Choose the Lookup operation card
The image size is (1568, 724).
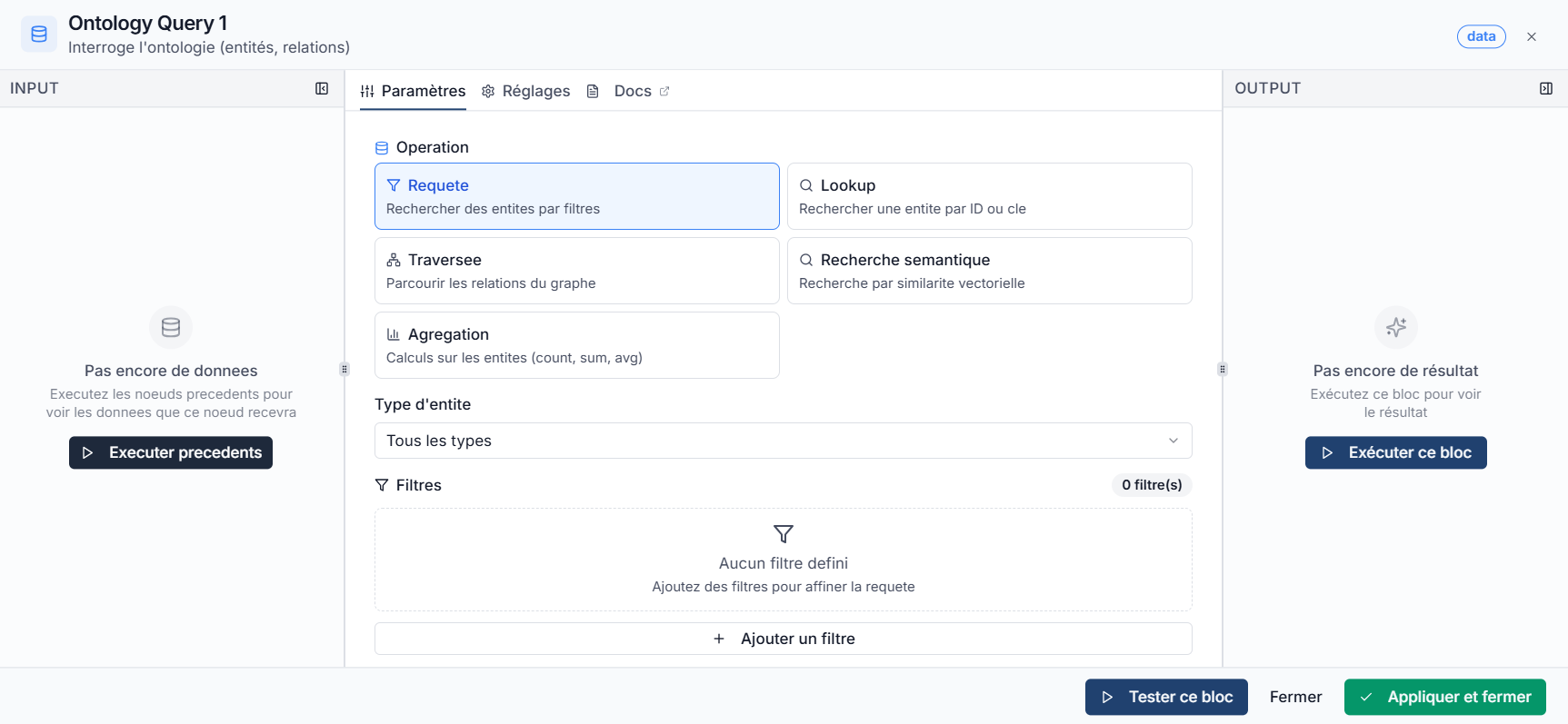989,196
